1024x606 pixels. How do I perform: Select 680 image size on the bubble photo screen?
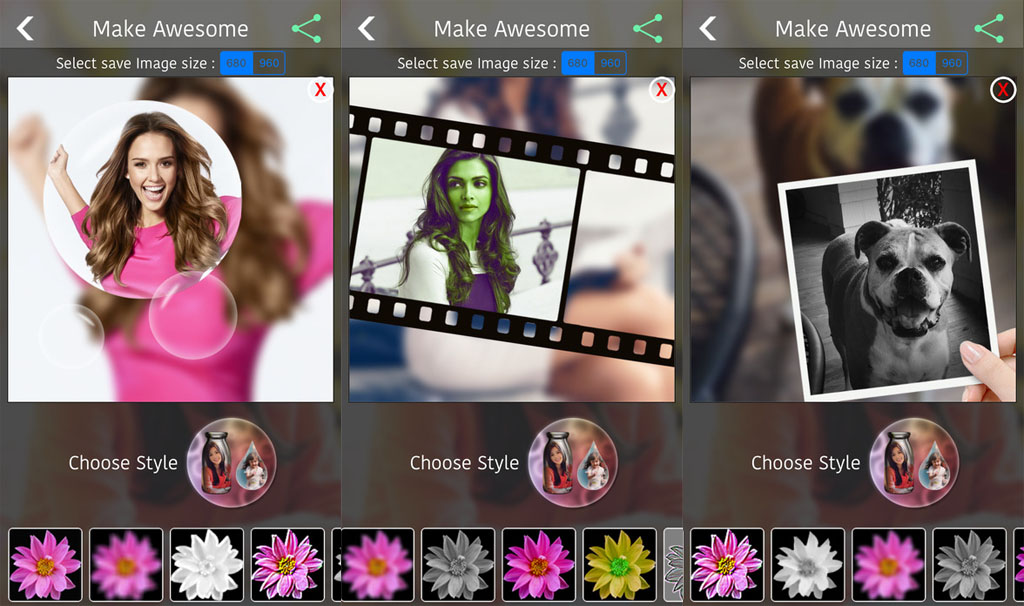point(236,63)
